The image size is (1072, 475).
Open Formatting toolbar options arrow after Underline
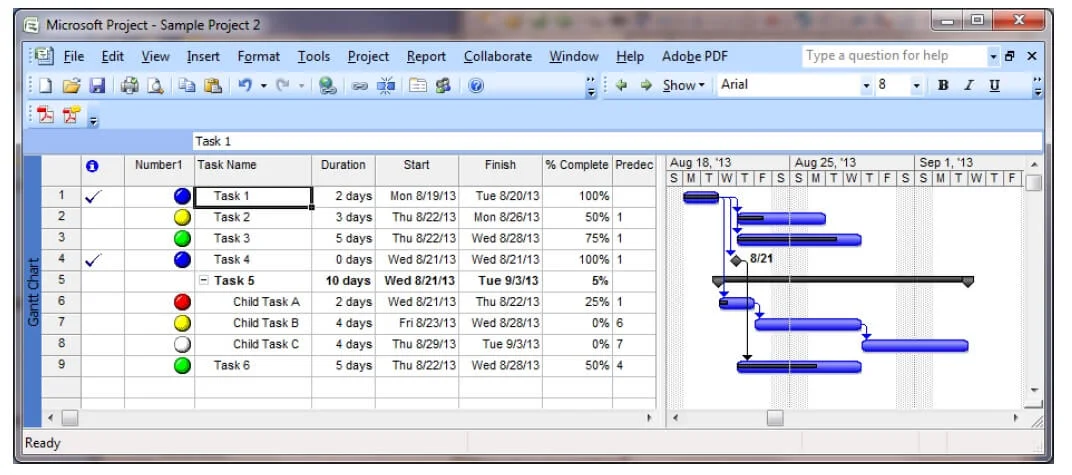pos(1038,86)
